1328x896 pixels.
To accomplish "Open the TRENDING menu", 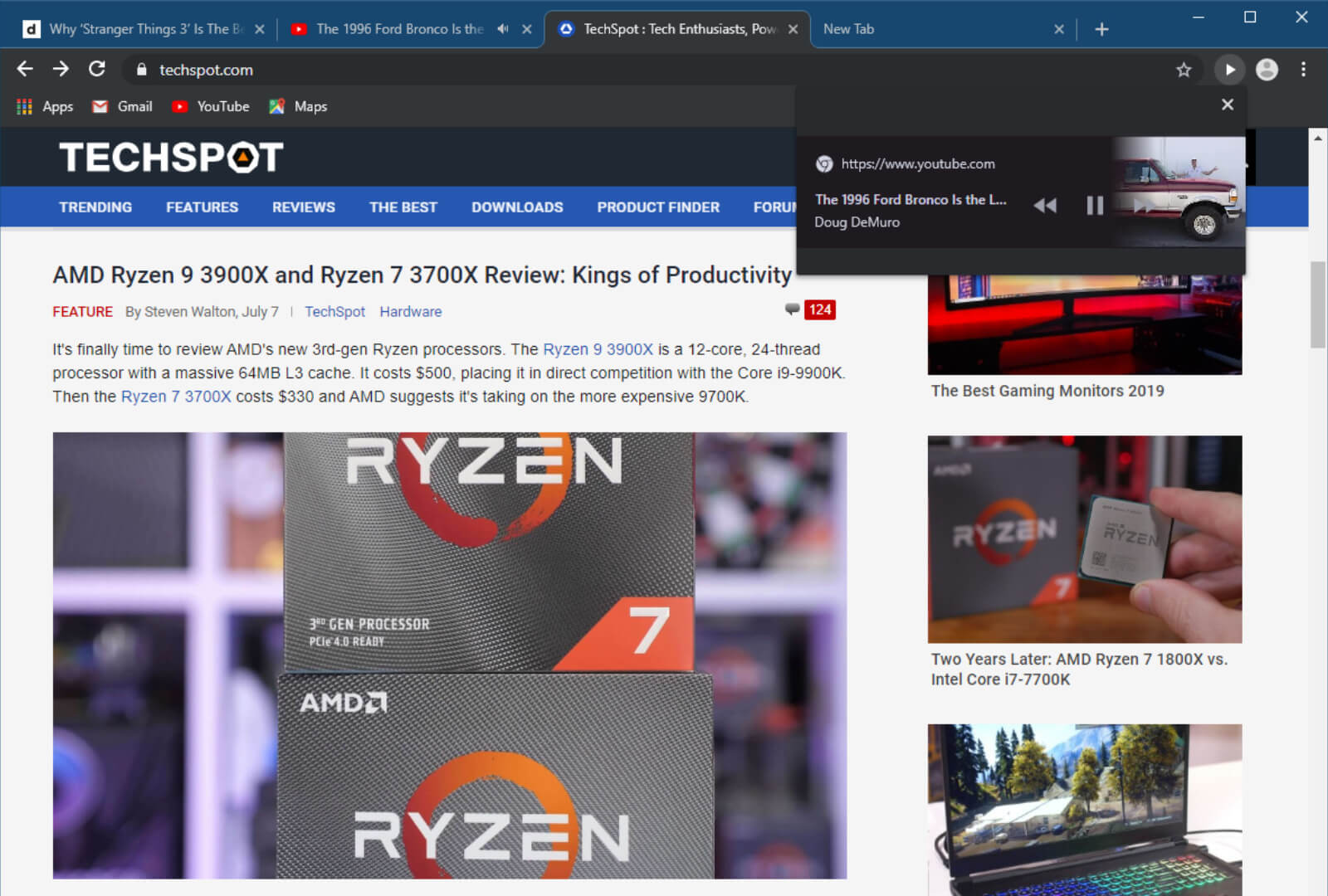I will click(95, 207).
